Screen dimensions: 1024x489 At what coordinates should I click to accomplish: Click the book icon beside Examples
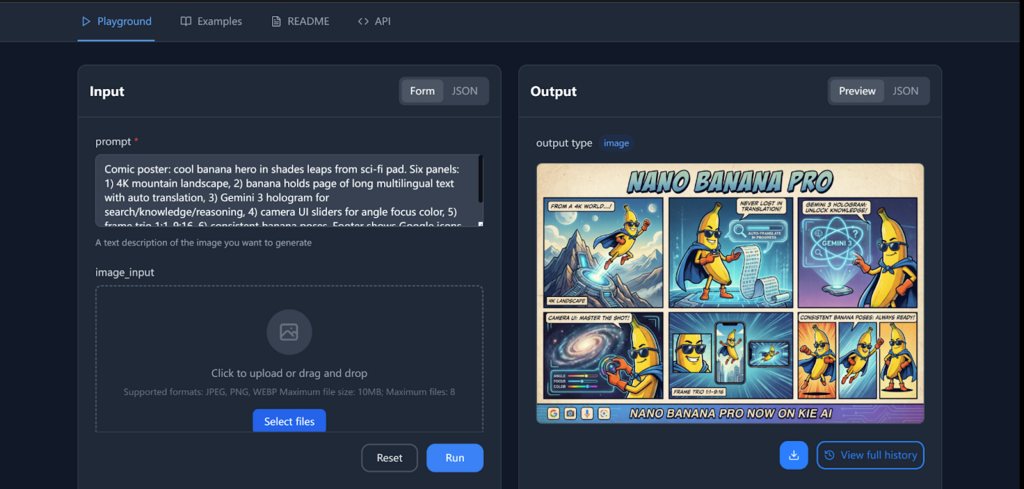[x=186, y=21]
